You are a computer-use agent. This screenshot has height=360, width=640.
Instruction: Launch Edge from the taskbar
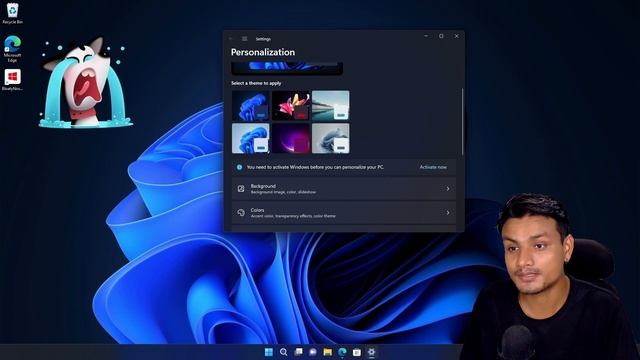coord(342,352)
